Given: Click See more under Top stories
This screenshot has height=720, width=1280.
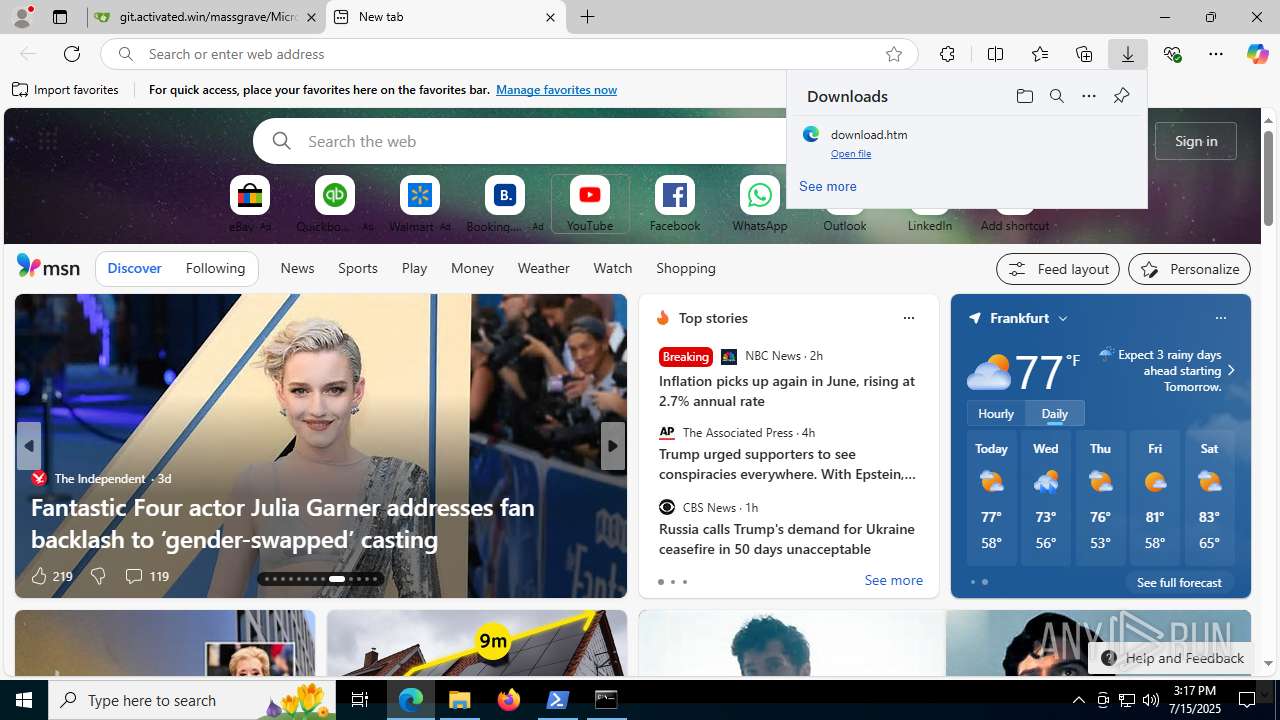Looking at the screenshot, I should point(893,580).
